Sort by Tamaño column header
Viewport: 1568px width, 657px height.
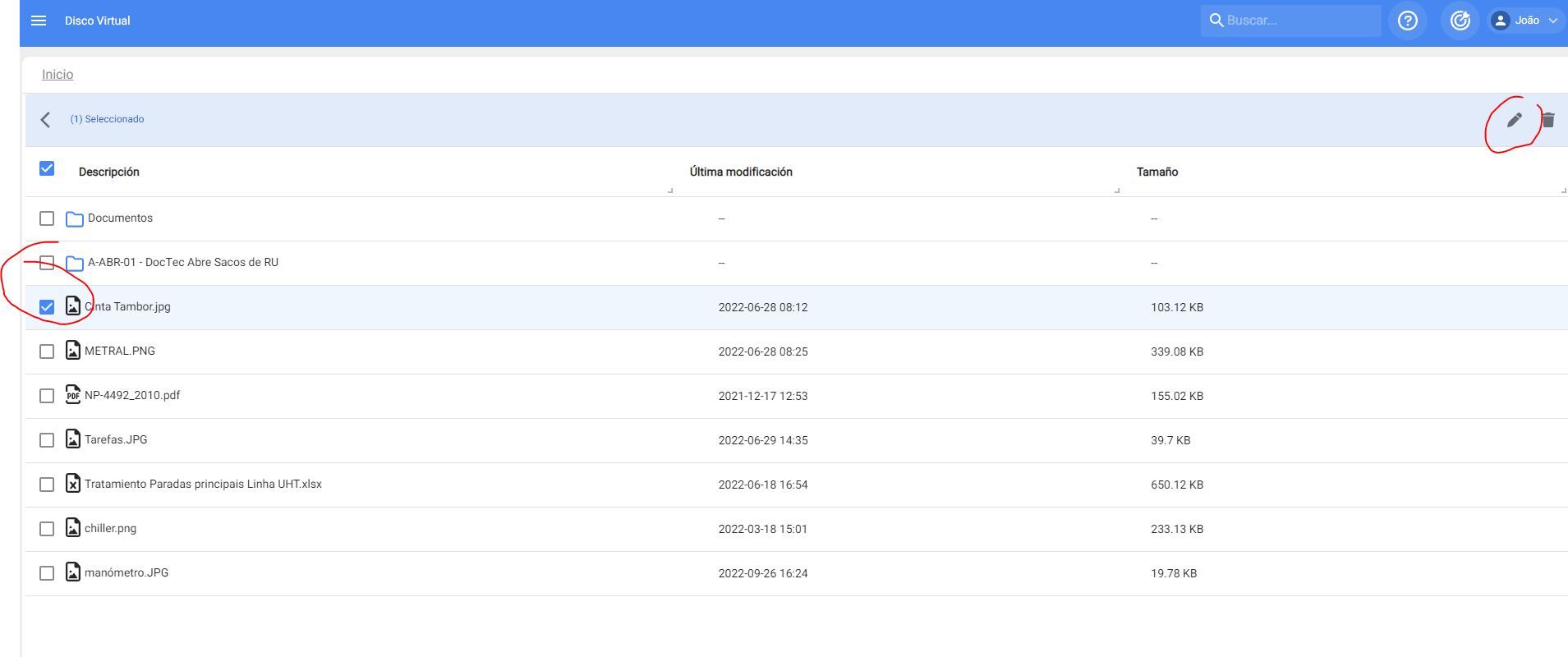1156,172
